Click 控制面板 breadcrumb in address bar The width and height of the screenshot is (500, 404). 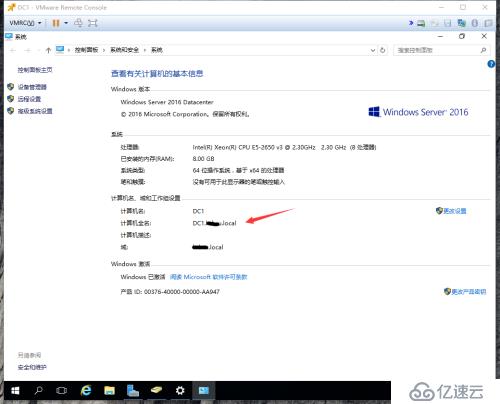pos(86,50)
